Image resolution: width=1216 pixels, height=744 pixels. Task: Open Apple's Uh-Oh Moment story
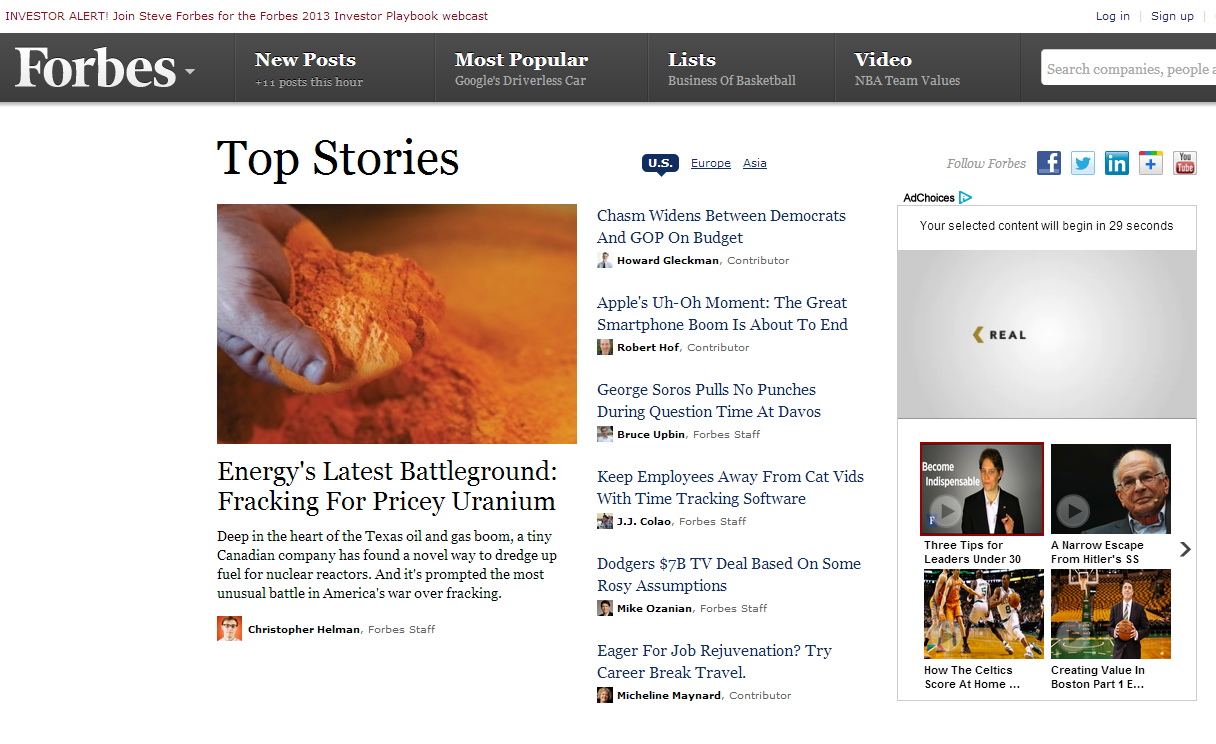click(x=722, y=314)
